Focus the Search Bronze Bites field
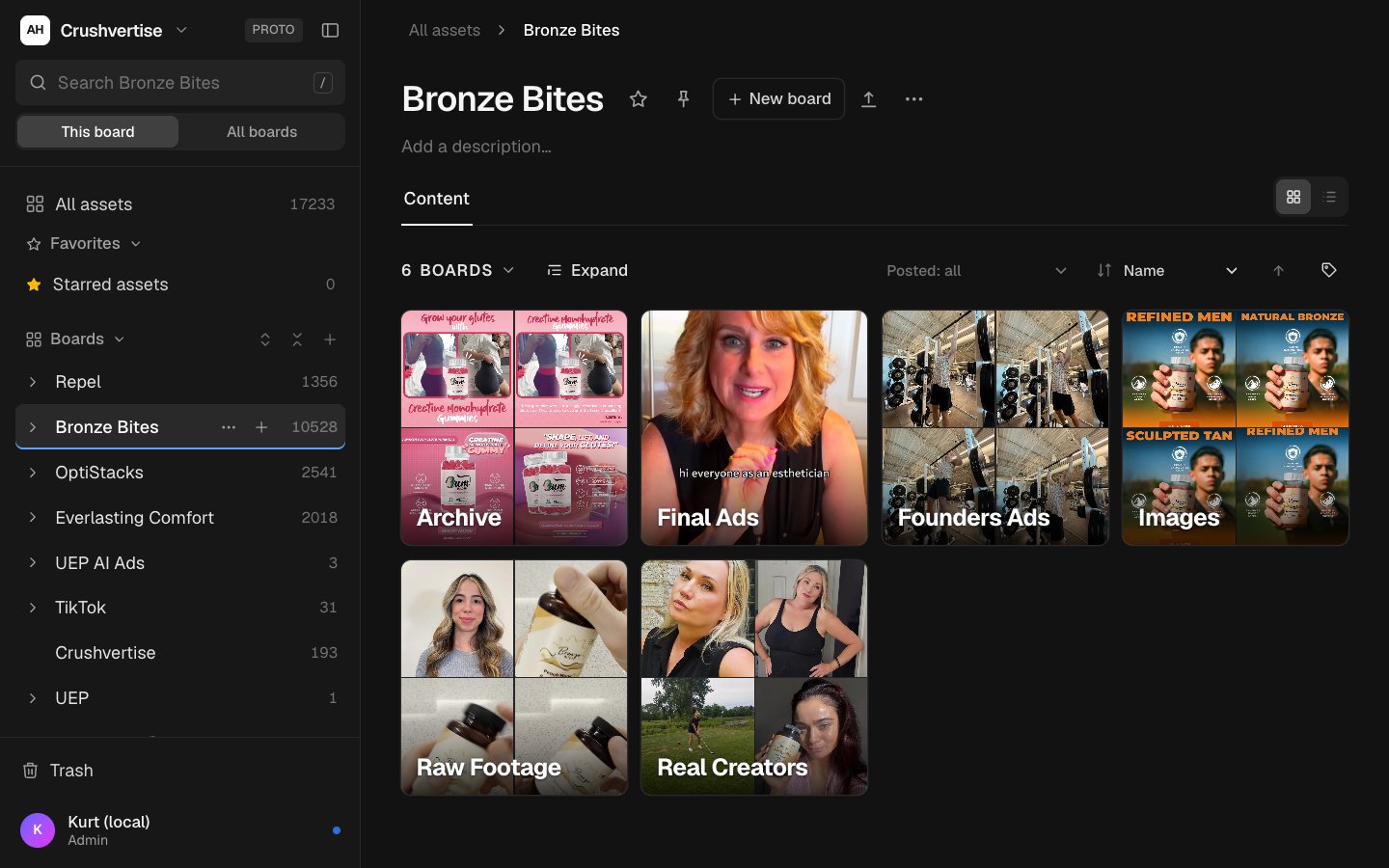This screenshot has height=868, width=1389. pyautogui.click(x=180, y=83)
